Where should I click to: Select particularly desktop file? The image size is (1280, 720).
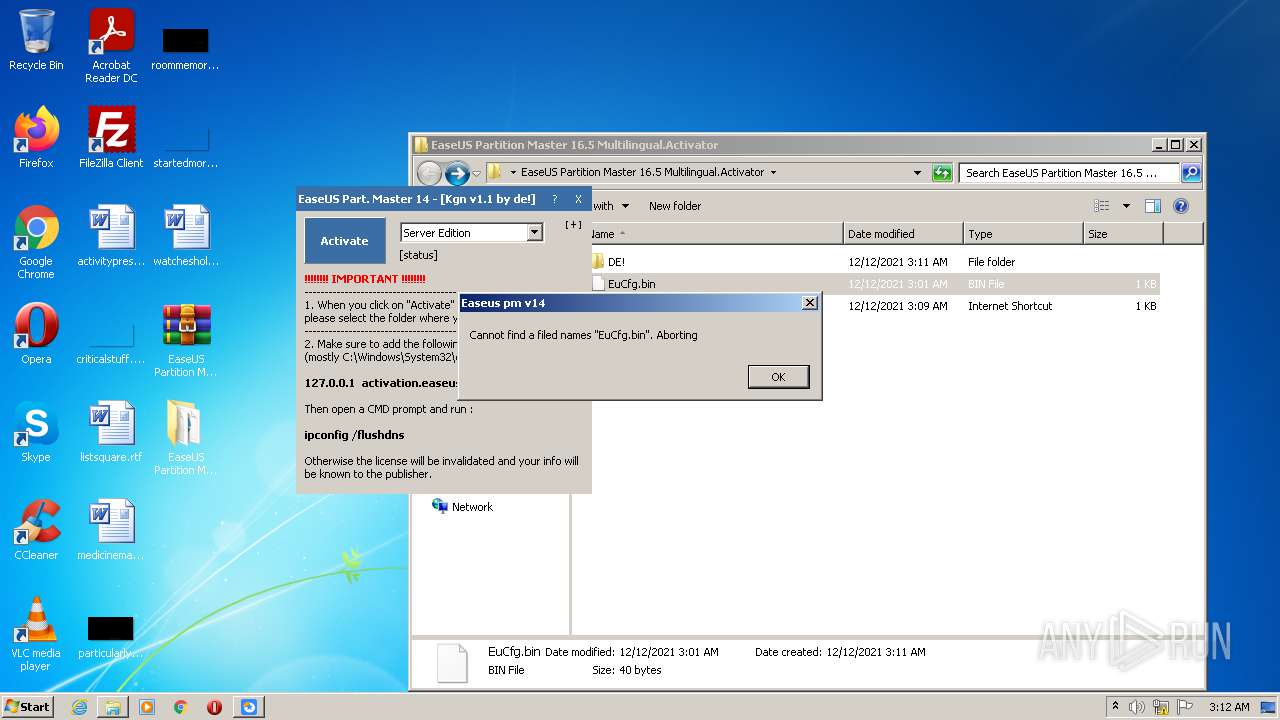[111, 638]
